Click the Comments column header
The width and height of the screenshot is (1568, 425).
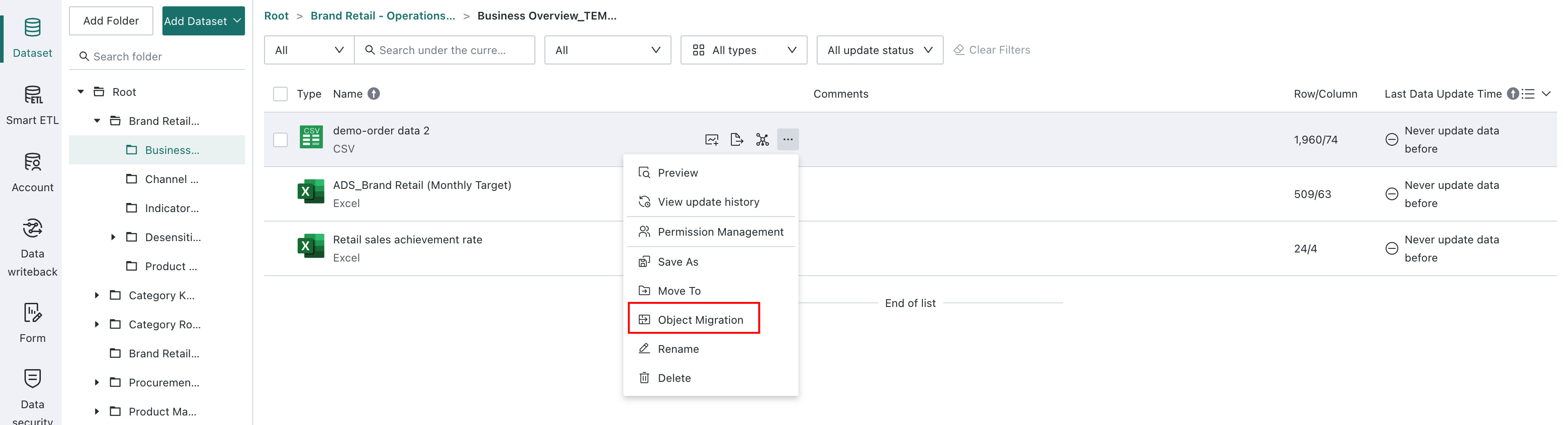point(841,94)
